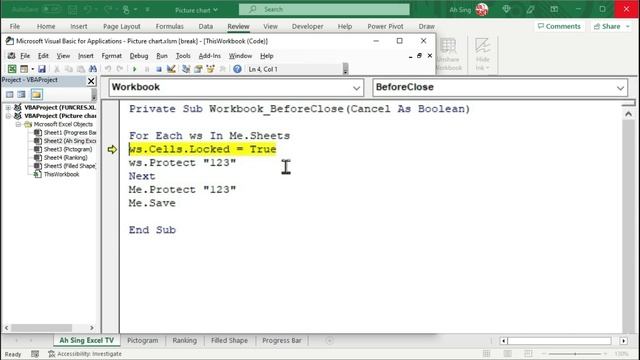Expand the VBAProject (FUNCRES.XLAM) tree node

click(x=8, y=108)
